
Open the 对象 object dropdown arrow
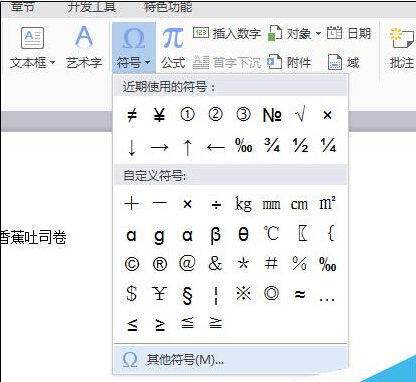point(318,34)
